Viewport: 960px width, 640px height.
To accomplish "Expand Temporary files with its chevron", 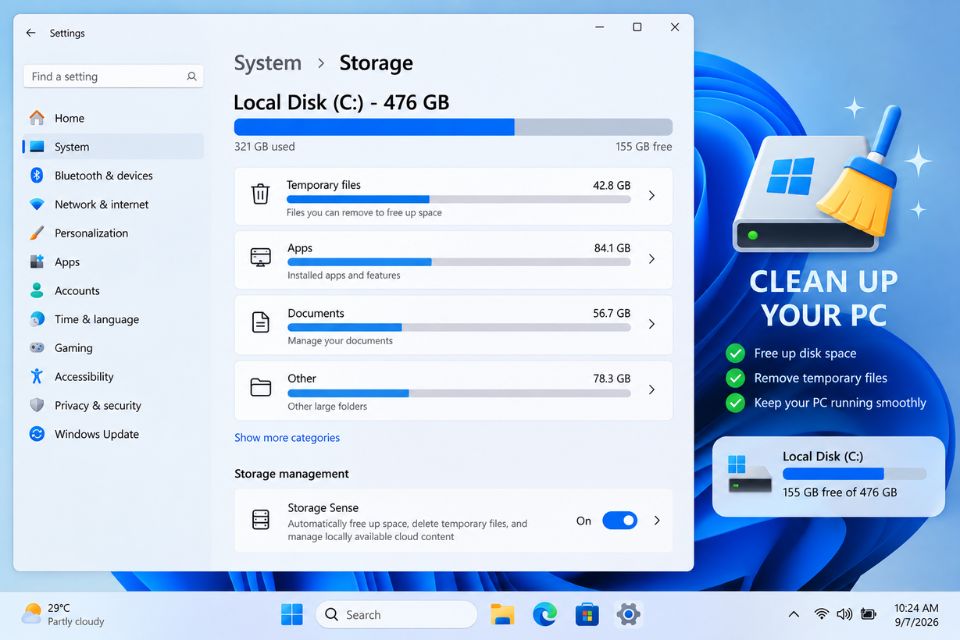I will (x=652, y=195).
